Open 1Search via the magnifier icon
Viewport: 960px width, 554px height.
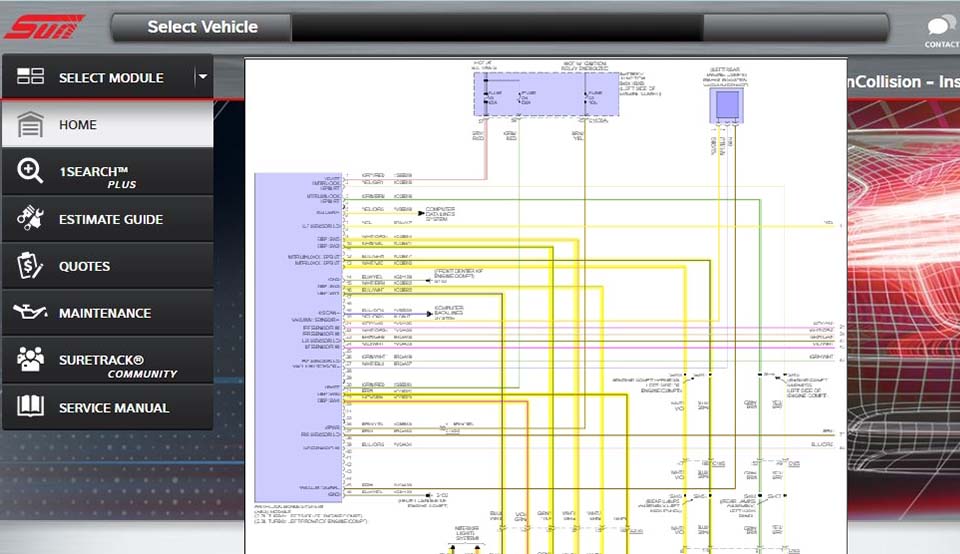point(30,172)
